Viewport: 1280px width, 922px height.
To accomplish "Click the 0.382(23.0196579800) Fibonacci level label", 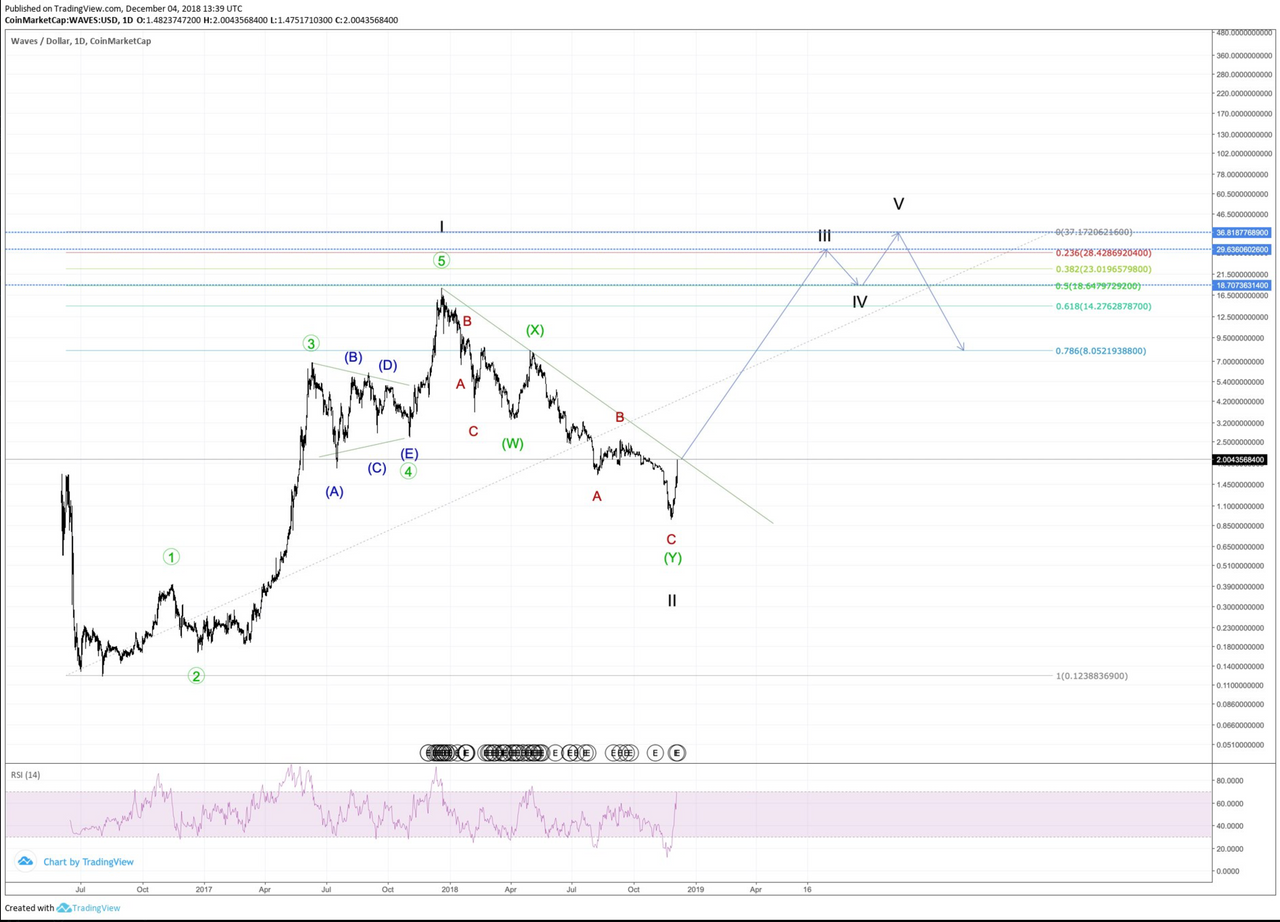I will [x=1103, y=269].
